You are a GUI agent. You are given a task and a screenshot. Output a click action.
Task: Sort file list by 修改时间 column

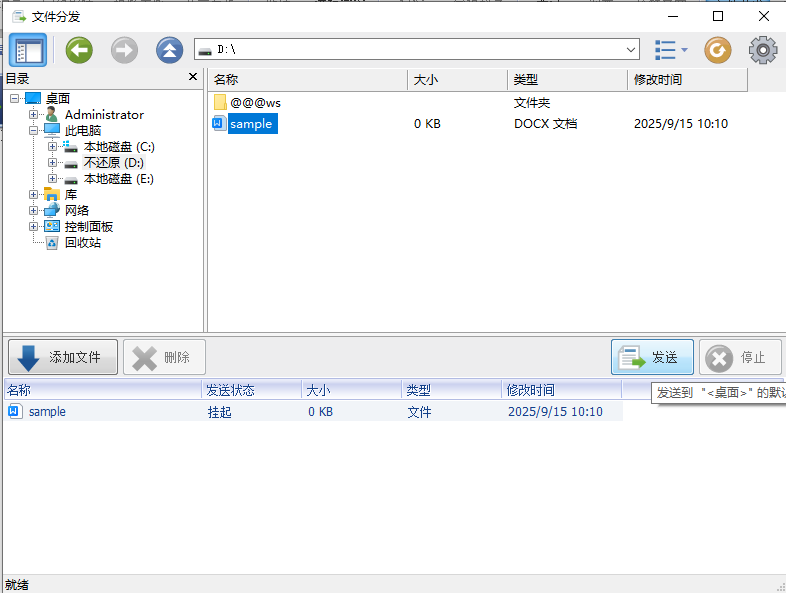[687, 80]
